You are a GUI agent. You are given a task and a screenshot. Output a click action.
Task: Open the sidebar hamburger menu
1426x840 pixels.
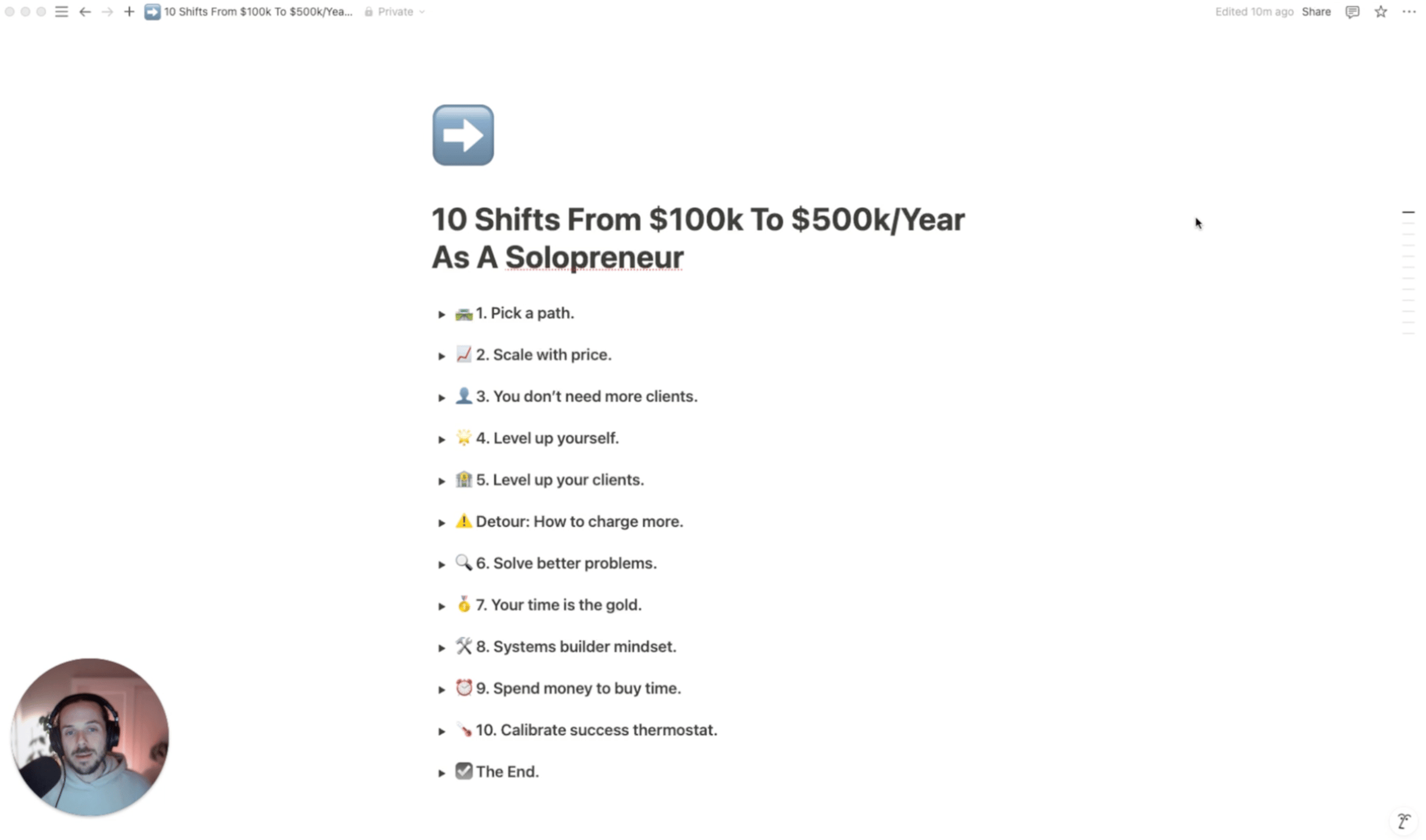pos(61,12)
